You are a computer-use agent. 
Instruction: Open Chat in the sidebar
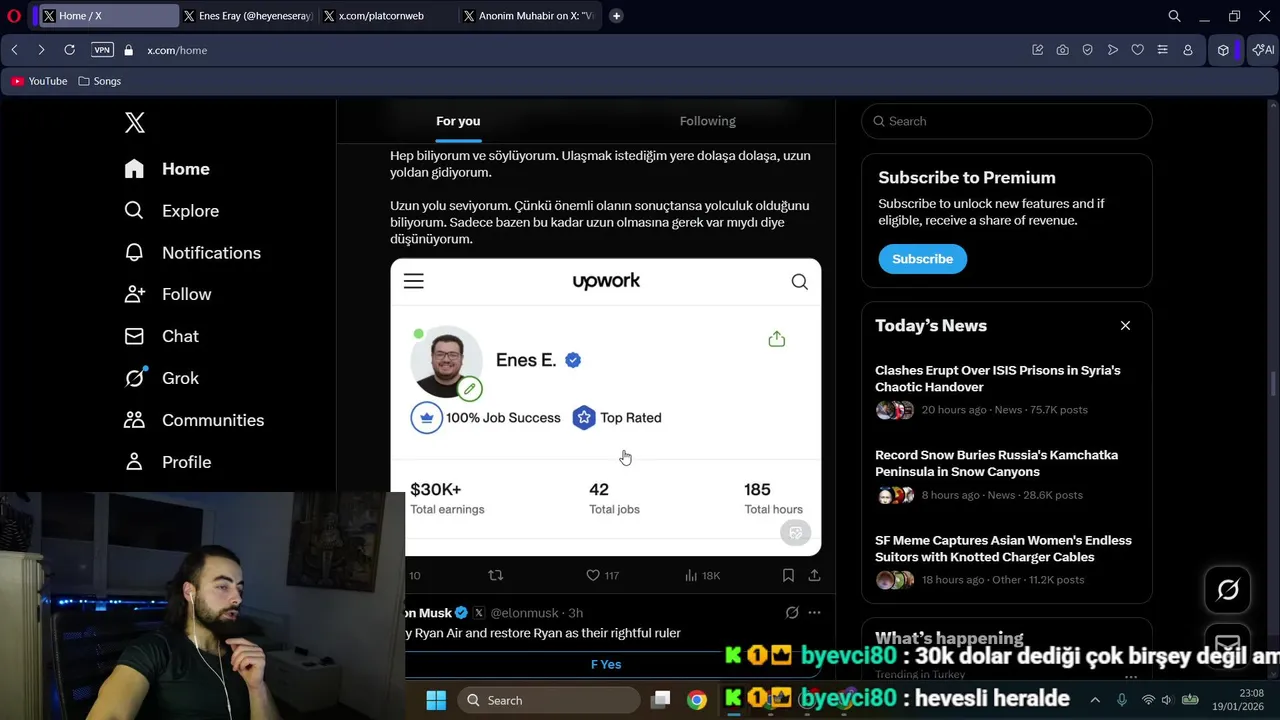point(161,336)
